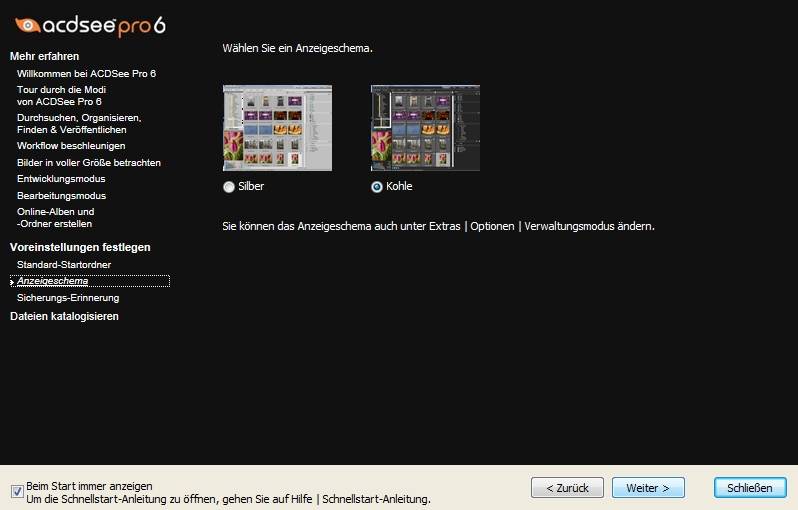Select the Silber display scheme radio button

[x=229, y=187]
